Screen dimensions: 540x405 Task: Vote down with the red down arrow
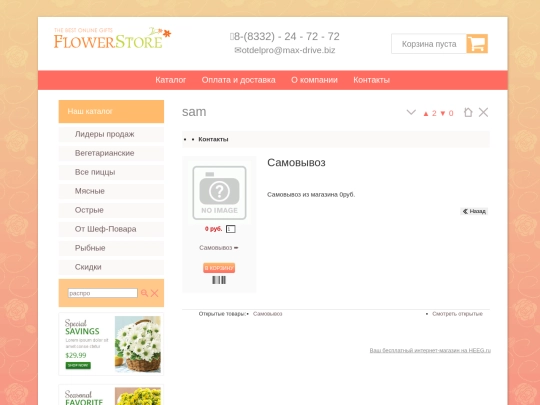pyautogui.click(x=443, y=114)
